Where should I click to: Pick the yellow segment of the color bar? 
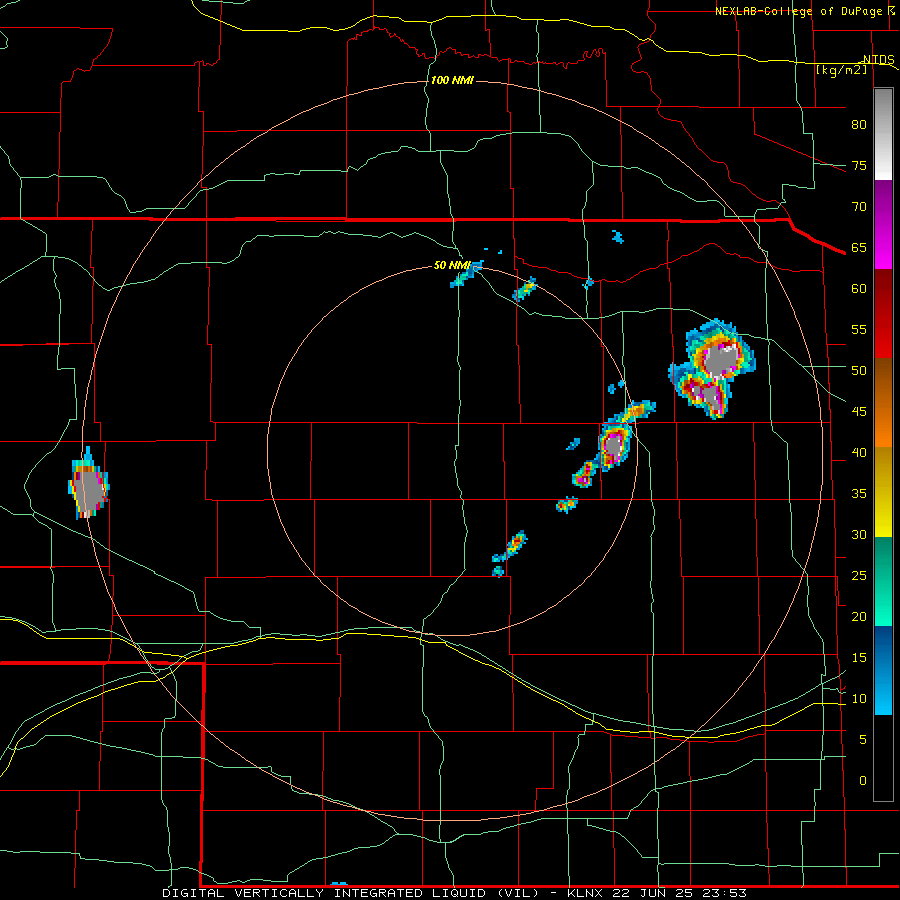pos(883,492)
